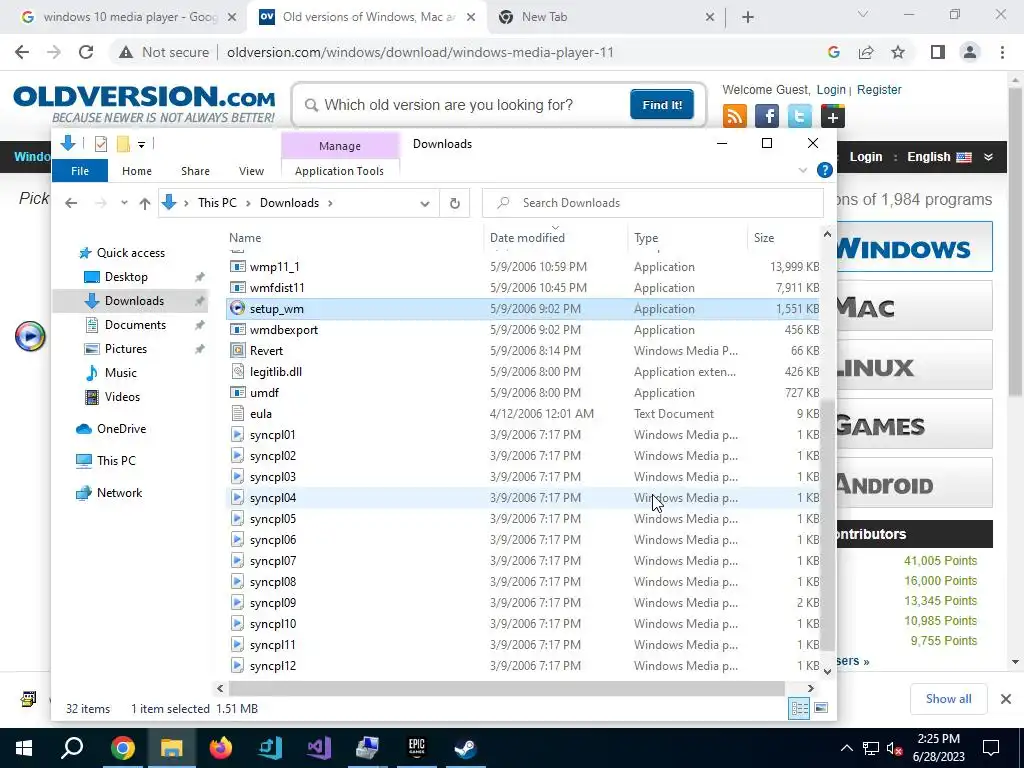Select Desktop in Quick access

[126, 277]
